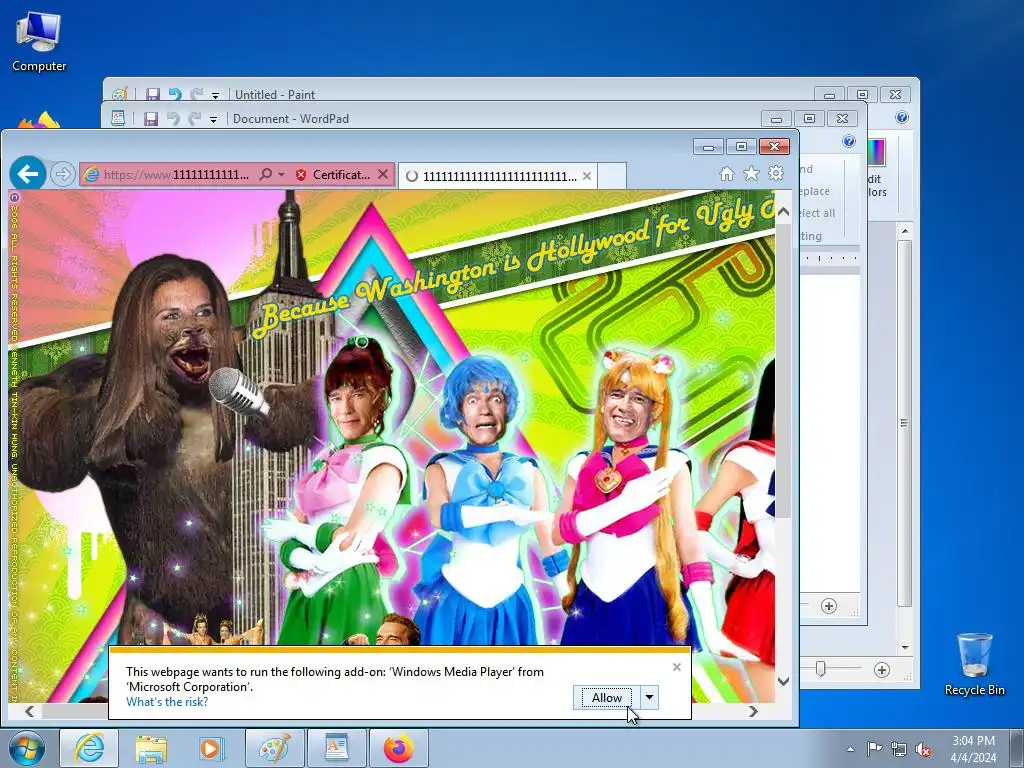Switch to Paint from the taskbar
This screenshot has height=768, width=1024.
coord(274,748)
